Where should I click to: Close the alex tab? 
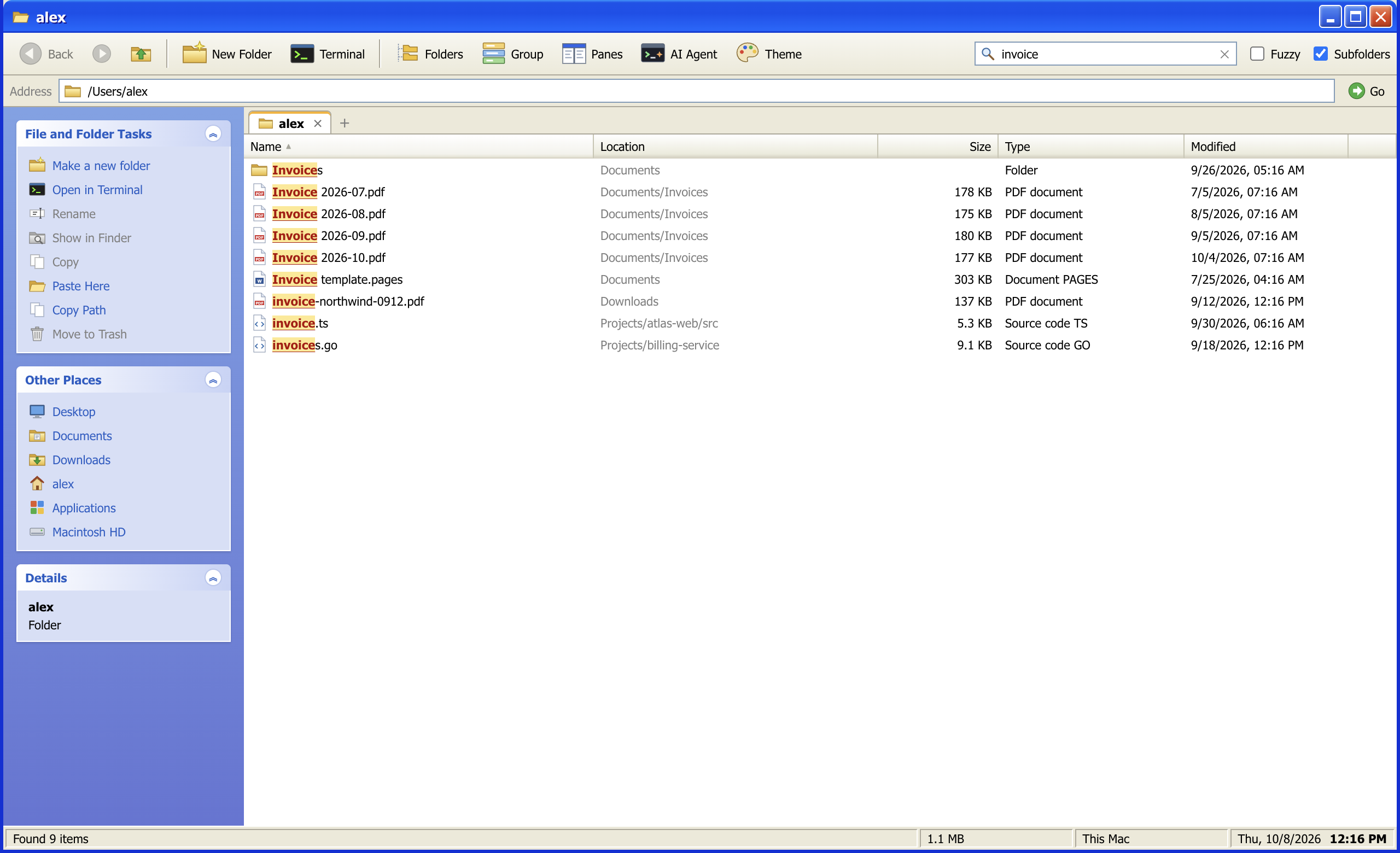pyautogui.click(x=318, y=123)
